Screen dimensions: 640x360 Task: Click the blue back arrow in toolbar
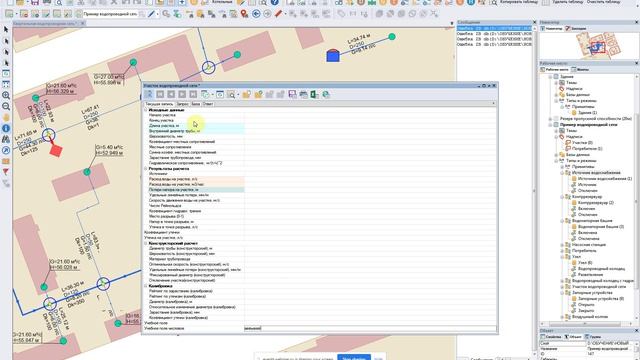(x=256, y=14)
